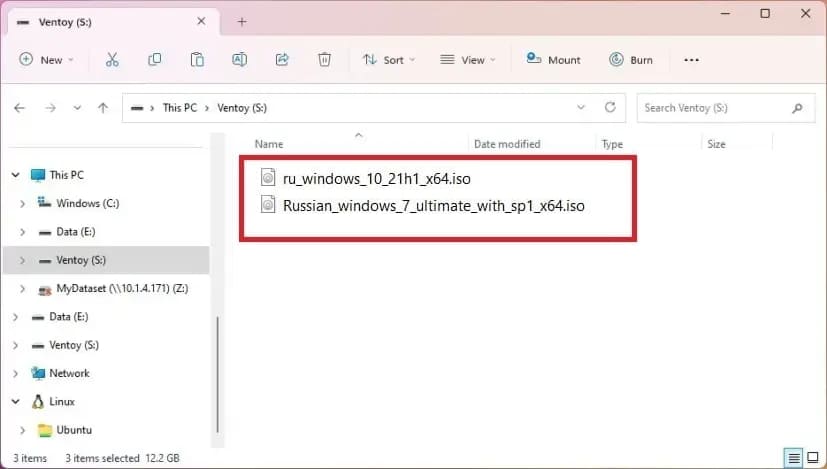This screenshot has width=827, height=469.
Task: Switch to details view in status bar
Action: pyautogui.click(x=793, y=458)
